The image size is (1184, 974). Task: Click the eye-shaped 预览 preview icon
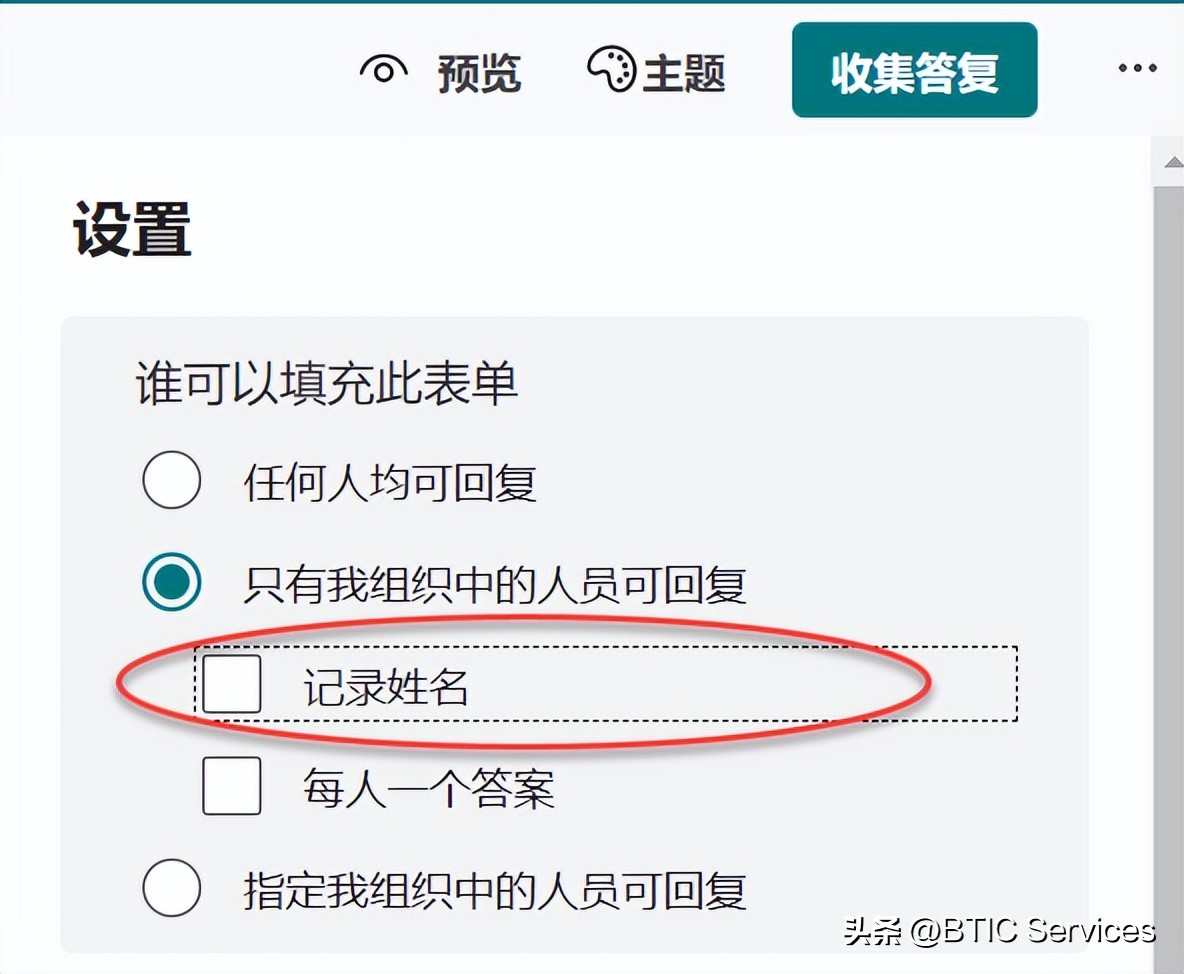tap(383, 70)
